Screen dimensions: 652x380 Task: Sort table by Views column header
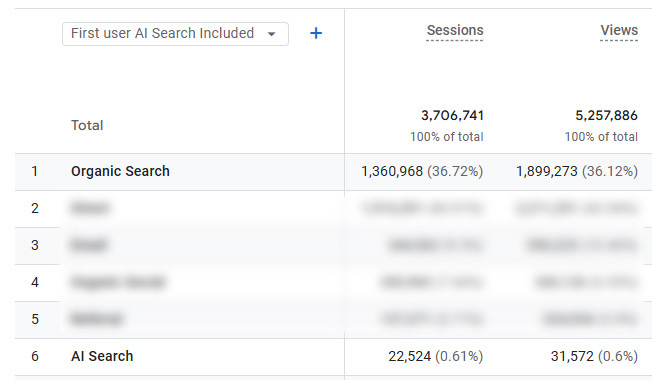(619, 30)
